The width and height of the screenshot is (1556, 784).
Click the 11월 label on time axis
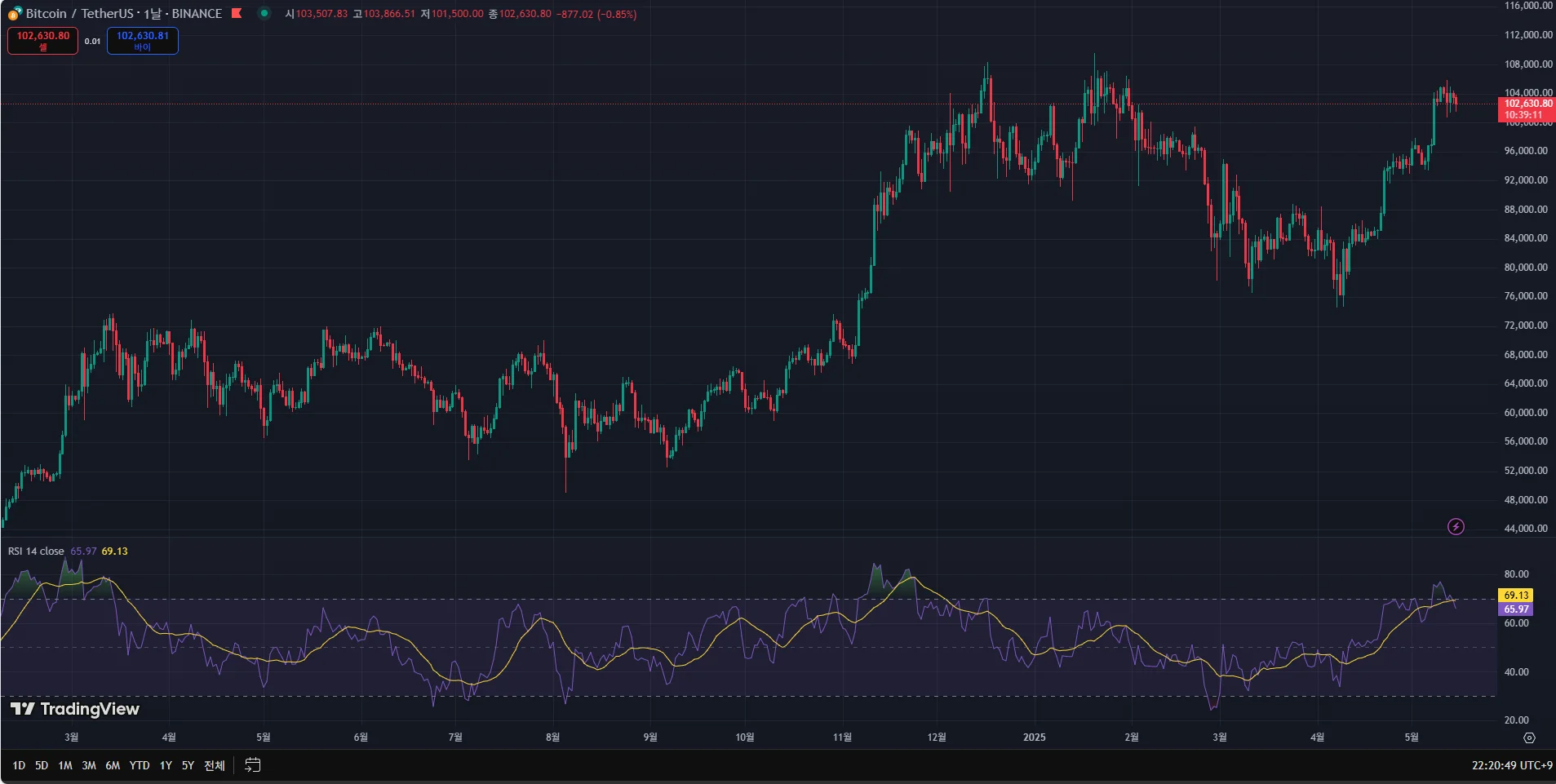click(842, 737)
